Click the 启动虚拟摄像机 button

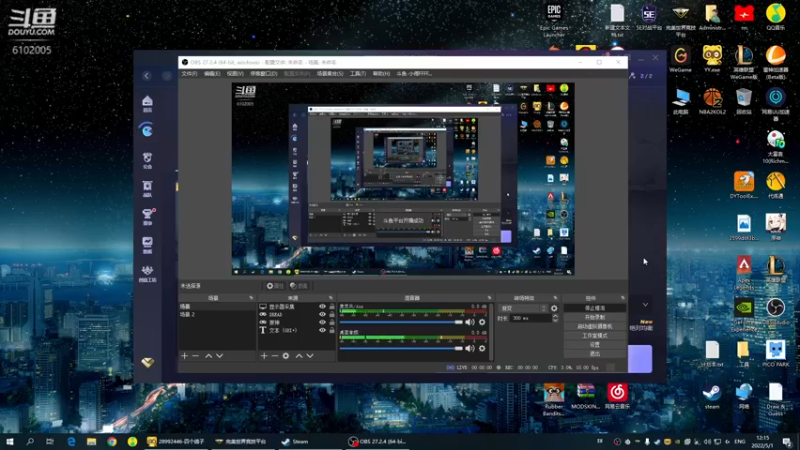pyautogui.click(x=595, y=327)
